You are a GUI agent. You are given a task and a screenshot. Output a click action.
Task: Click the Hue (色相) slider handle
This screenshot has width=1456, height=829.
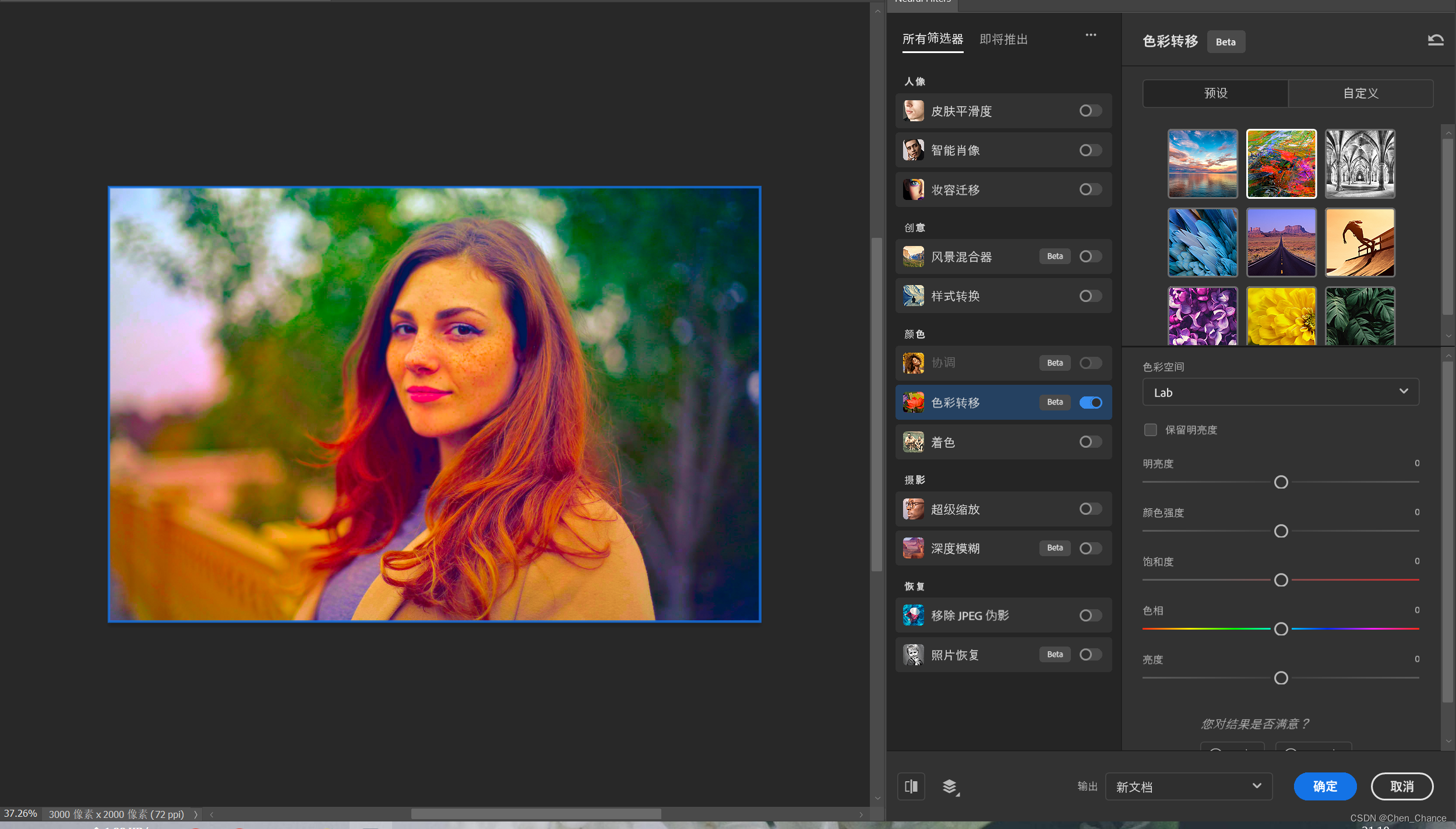tap(1281, 629)
